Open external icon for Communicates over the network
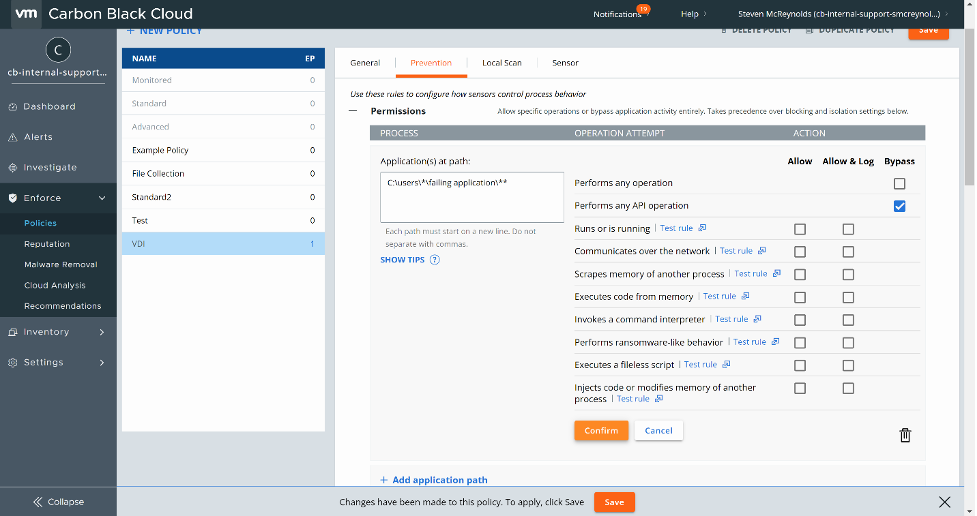977x516 pixels. pyautogui.click(x=762, y=251)
